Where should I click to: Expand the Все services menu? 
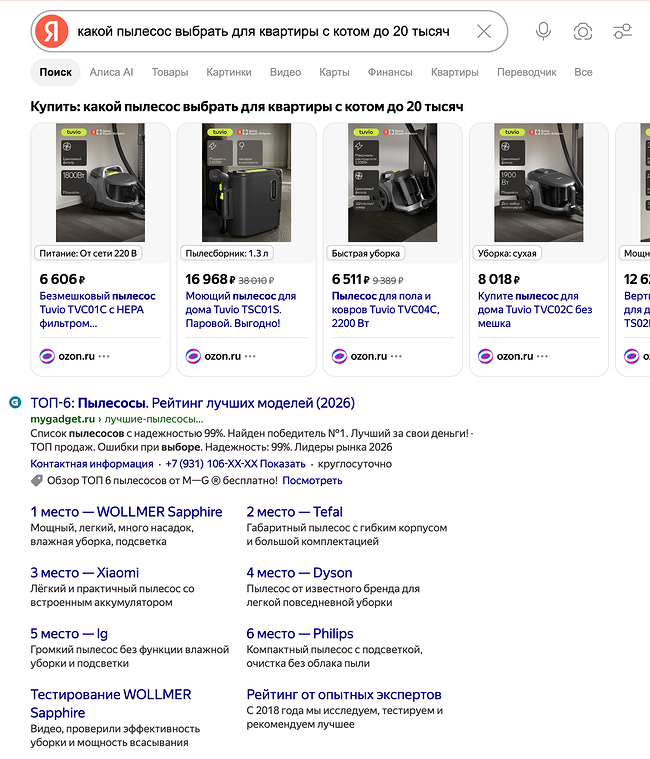click(583, 72)
